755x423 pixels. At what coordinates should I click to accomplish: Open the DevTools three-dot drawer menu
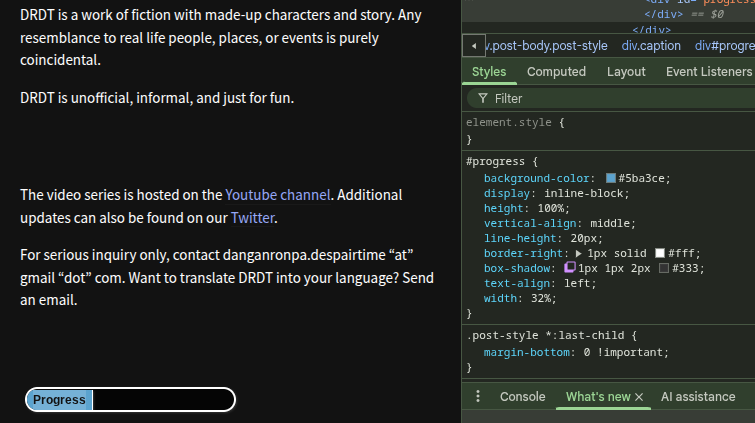pyautogui.click(x=478, y=397)
